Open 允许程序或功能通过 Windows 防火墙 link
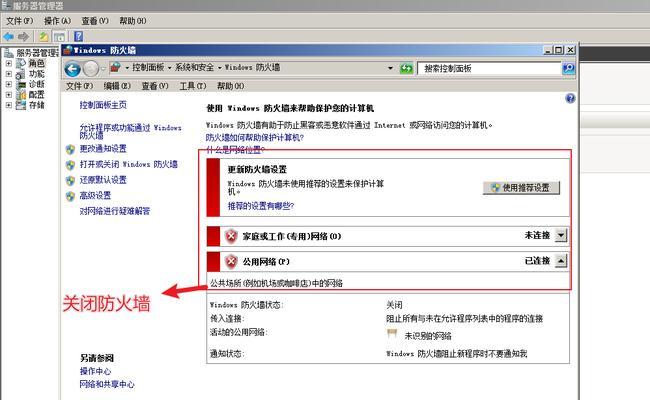Image resolution: width=650 pixels, height=400 pixels. point(130,131)
